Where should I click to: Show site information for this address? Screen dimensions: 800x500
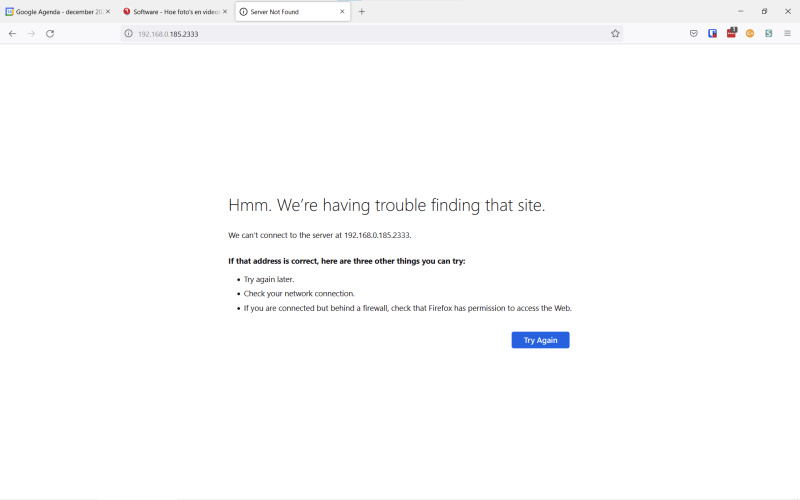tap(128, 33)
